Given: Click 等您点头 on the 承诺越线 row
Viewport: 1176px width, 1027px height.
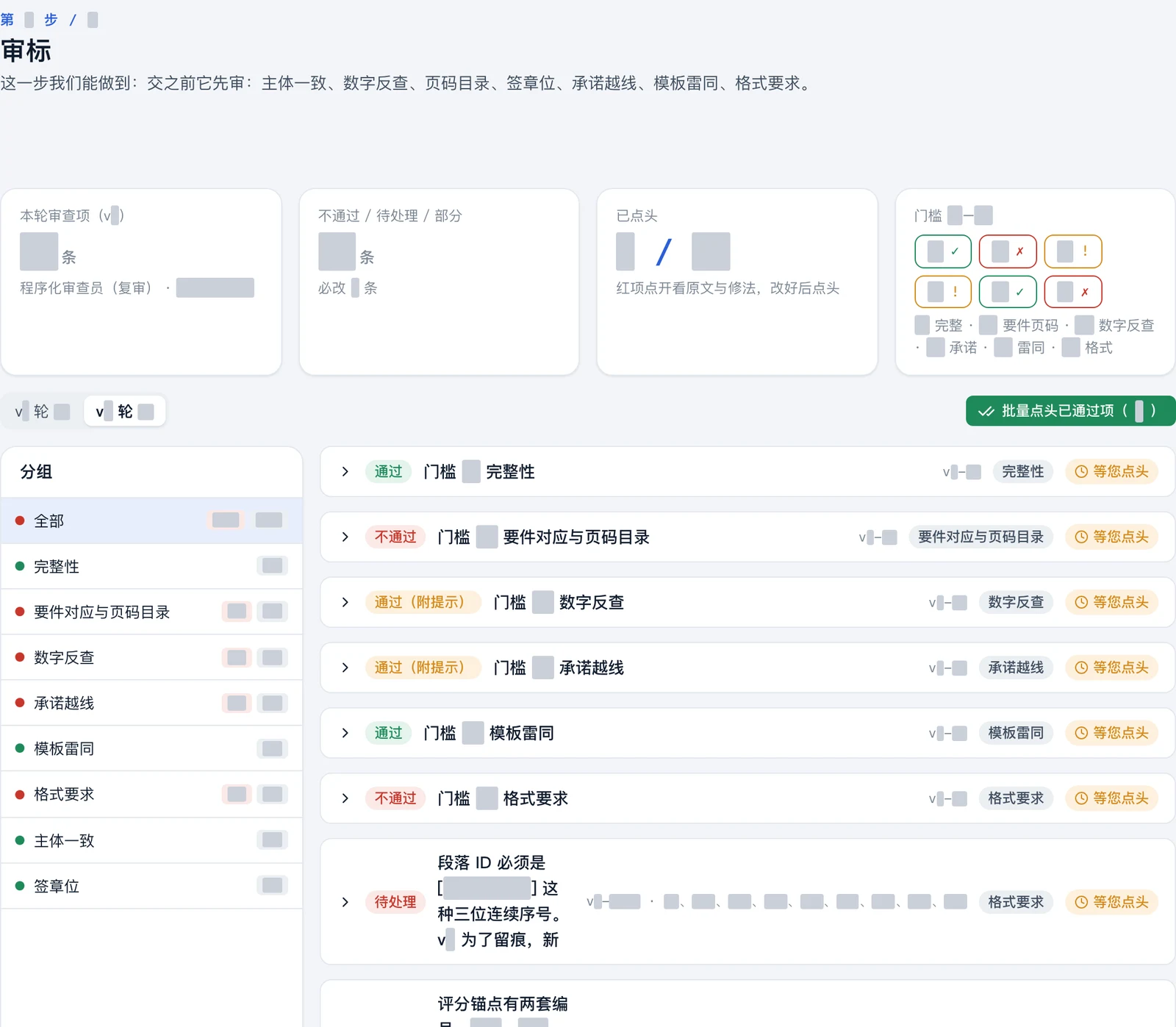Looking at the screenshot, I should [1111, 668].
